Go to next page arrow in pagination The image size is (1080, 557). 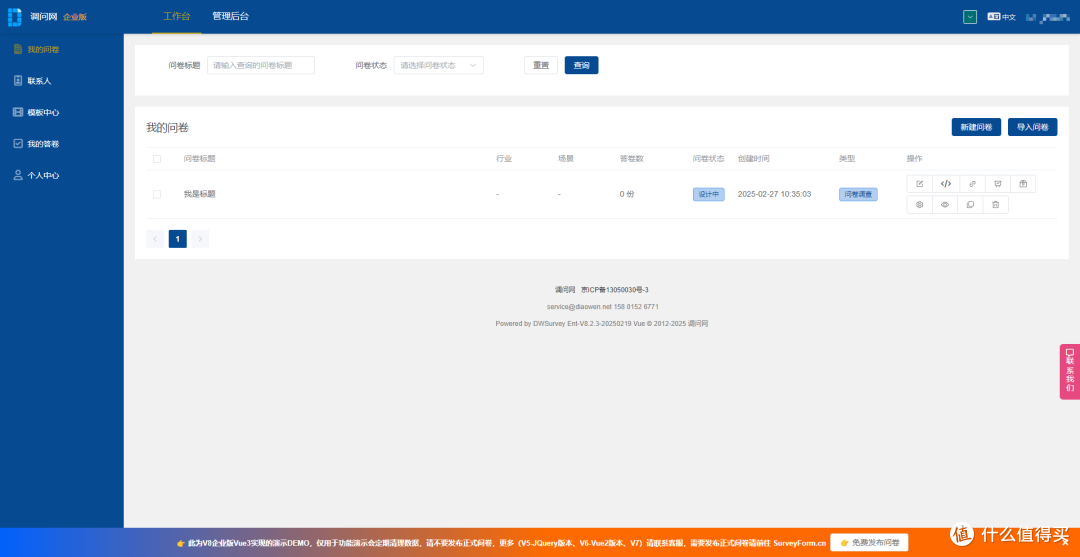(x=200, y=239)
